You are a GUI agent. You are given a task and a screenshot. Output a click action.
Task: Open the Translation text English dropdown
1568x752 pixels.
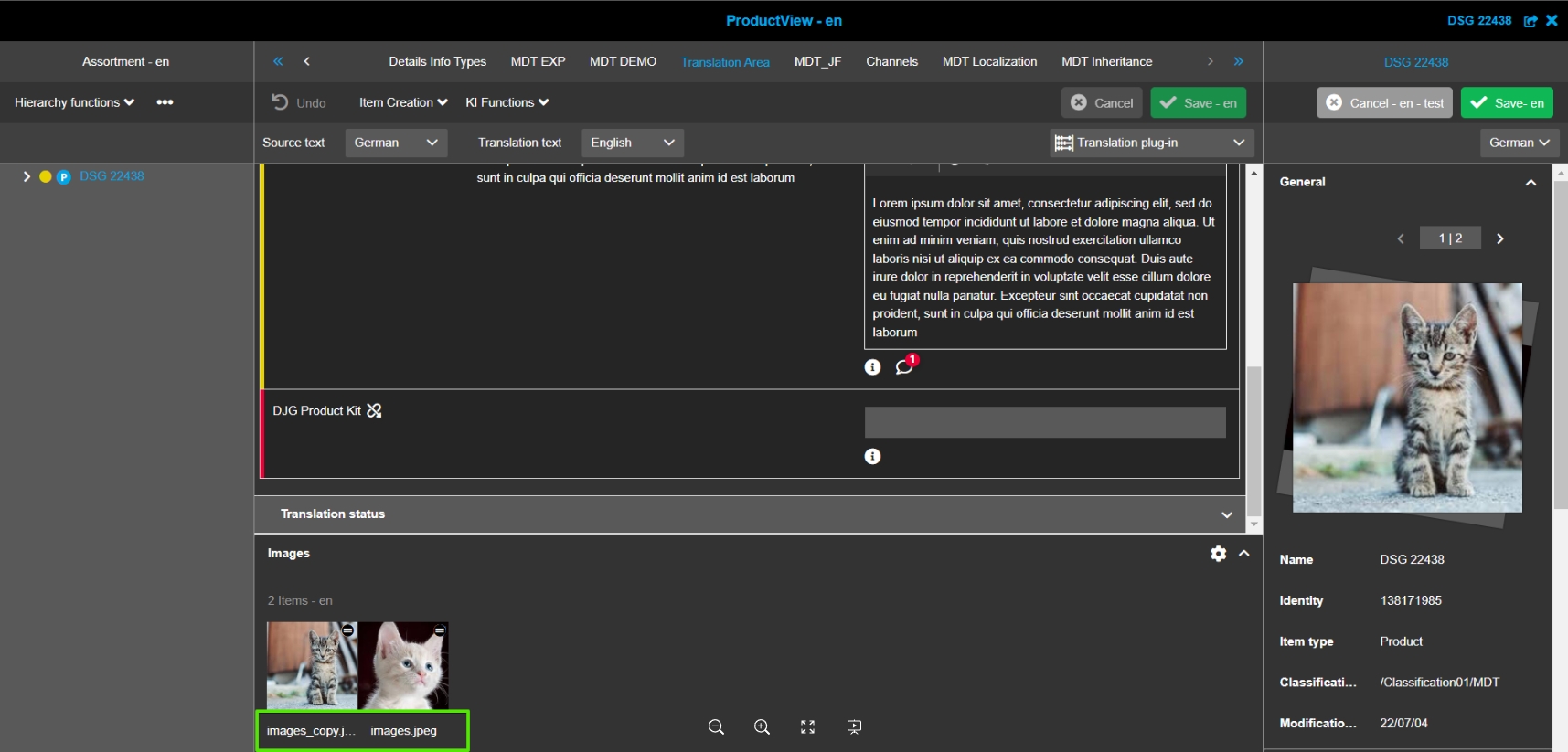[x=632, y=143]
